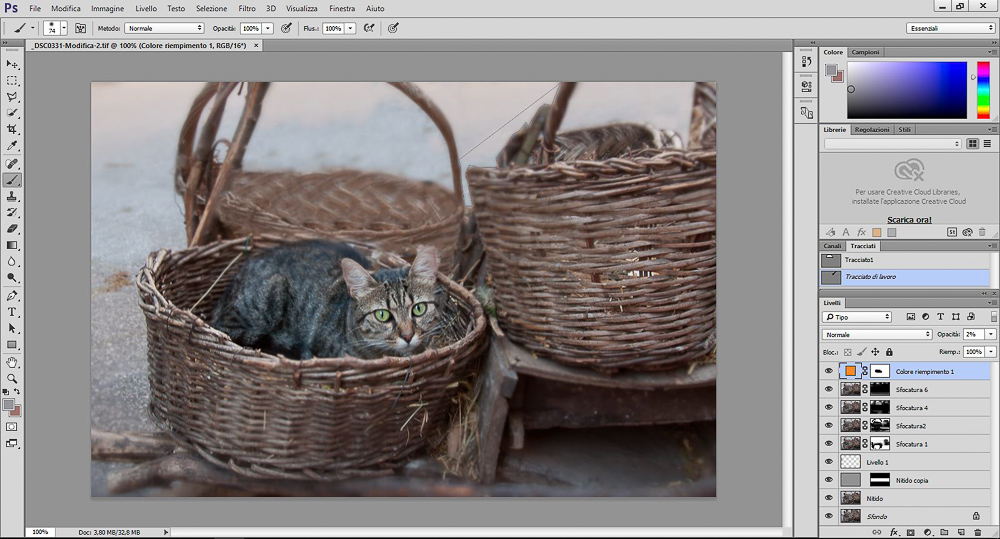Change the screen mode

[x=12, y=443]
